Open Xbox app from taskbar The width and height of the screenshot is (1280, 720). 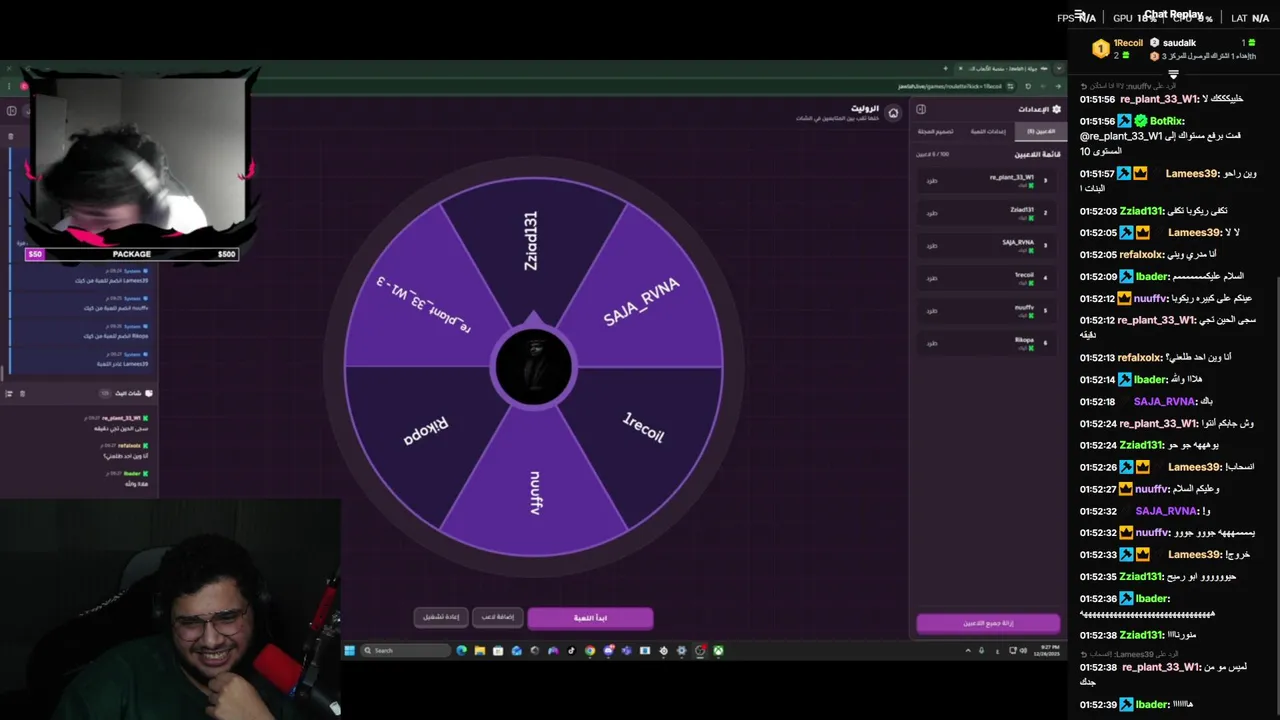click(718, 650)
